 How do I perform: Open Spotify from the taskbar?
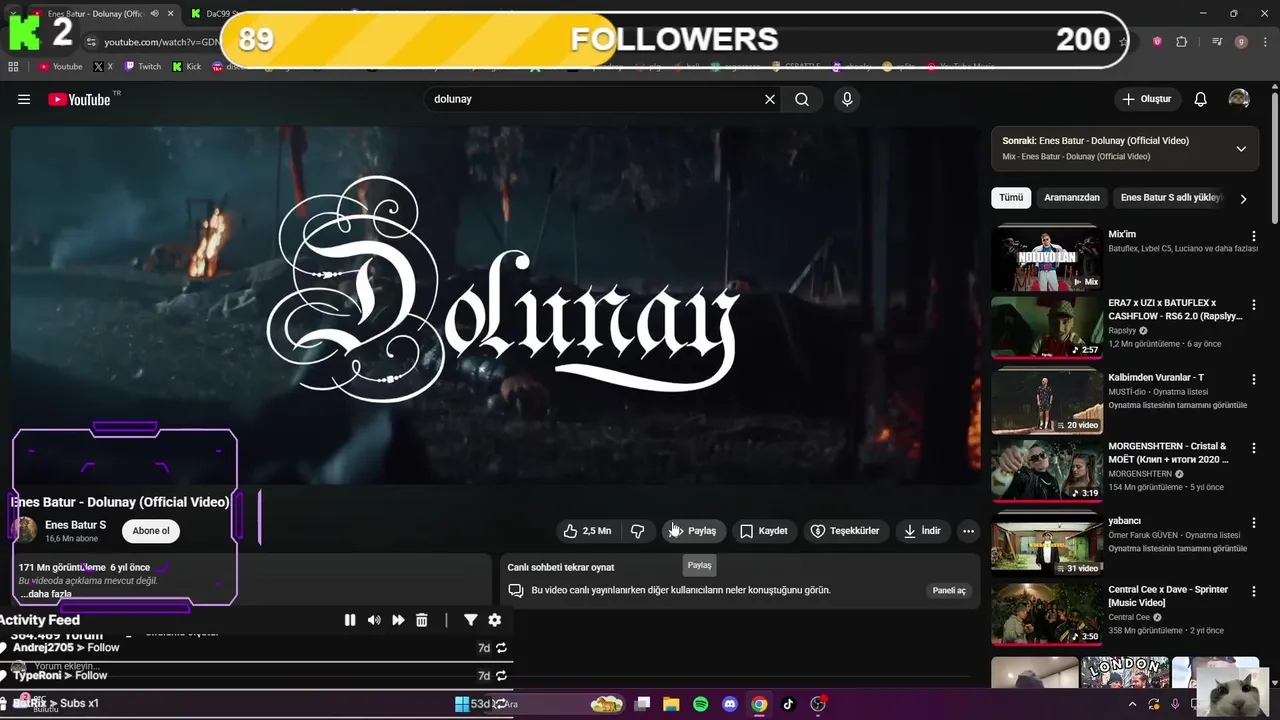[x=701, y=704]
